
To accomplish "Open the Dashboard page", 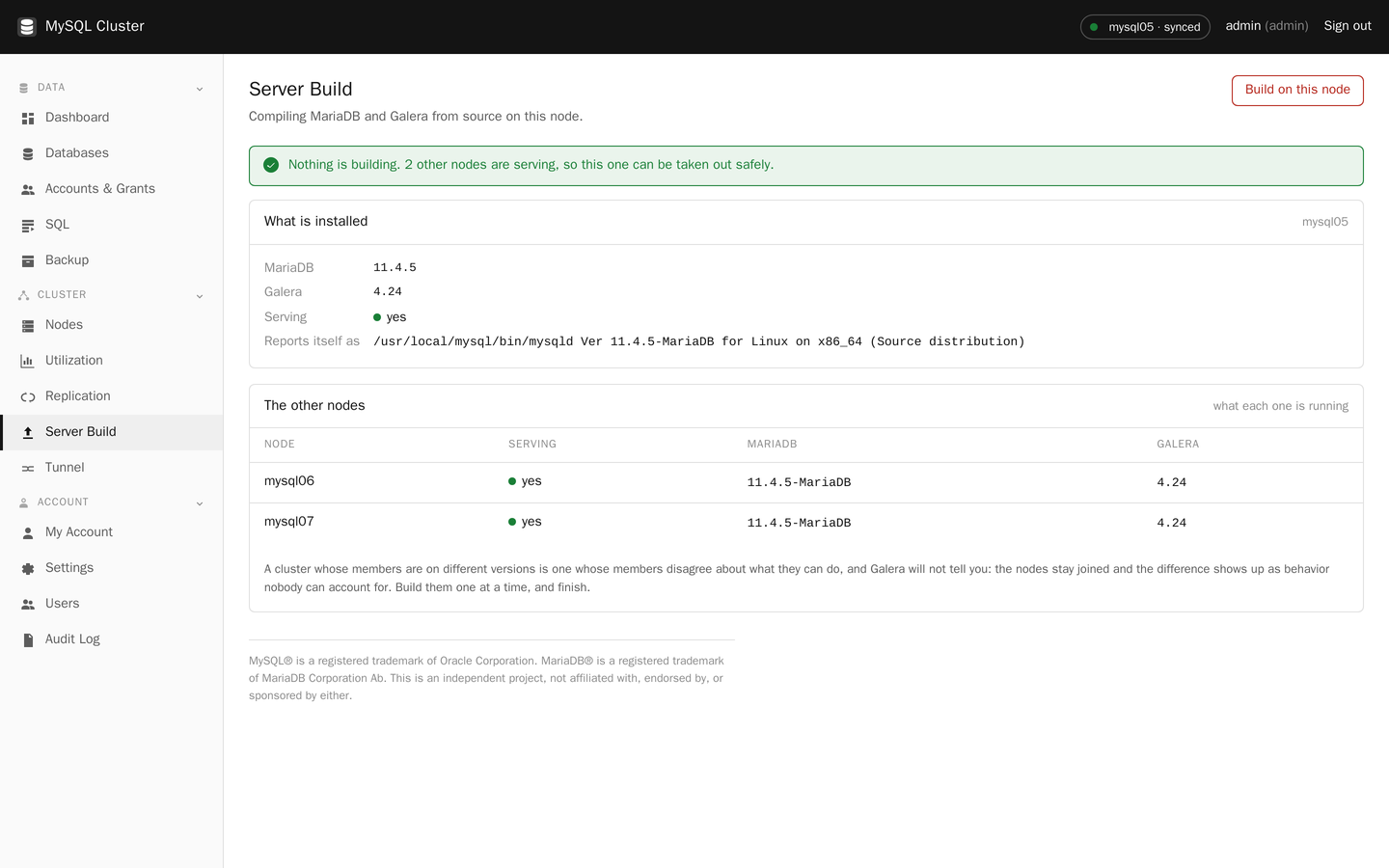I will 112,118.
